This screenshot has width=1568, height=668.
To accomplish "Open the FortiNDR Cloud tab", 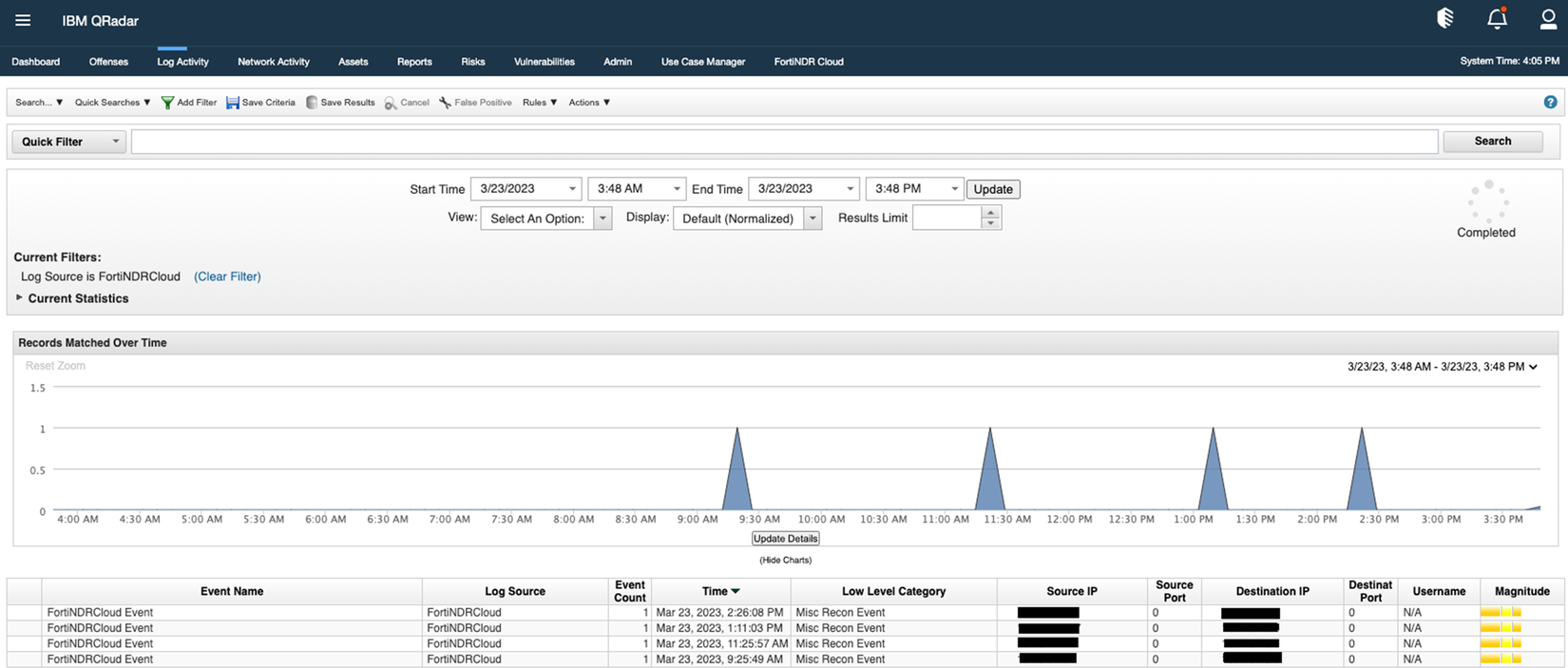I will tap(809, 62).
